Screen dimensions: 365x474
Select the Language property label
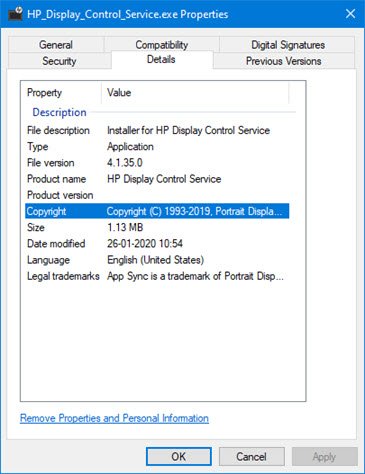coord(48,260)
